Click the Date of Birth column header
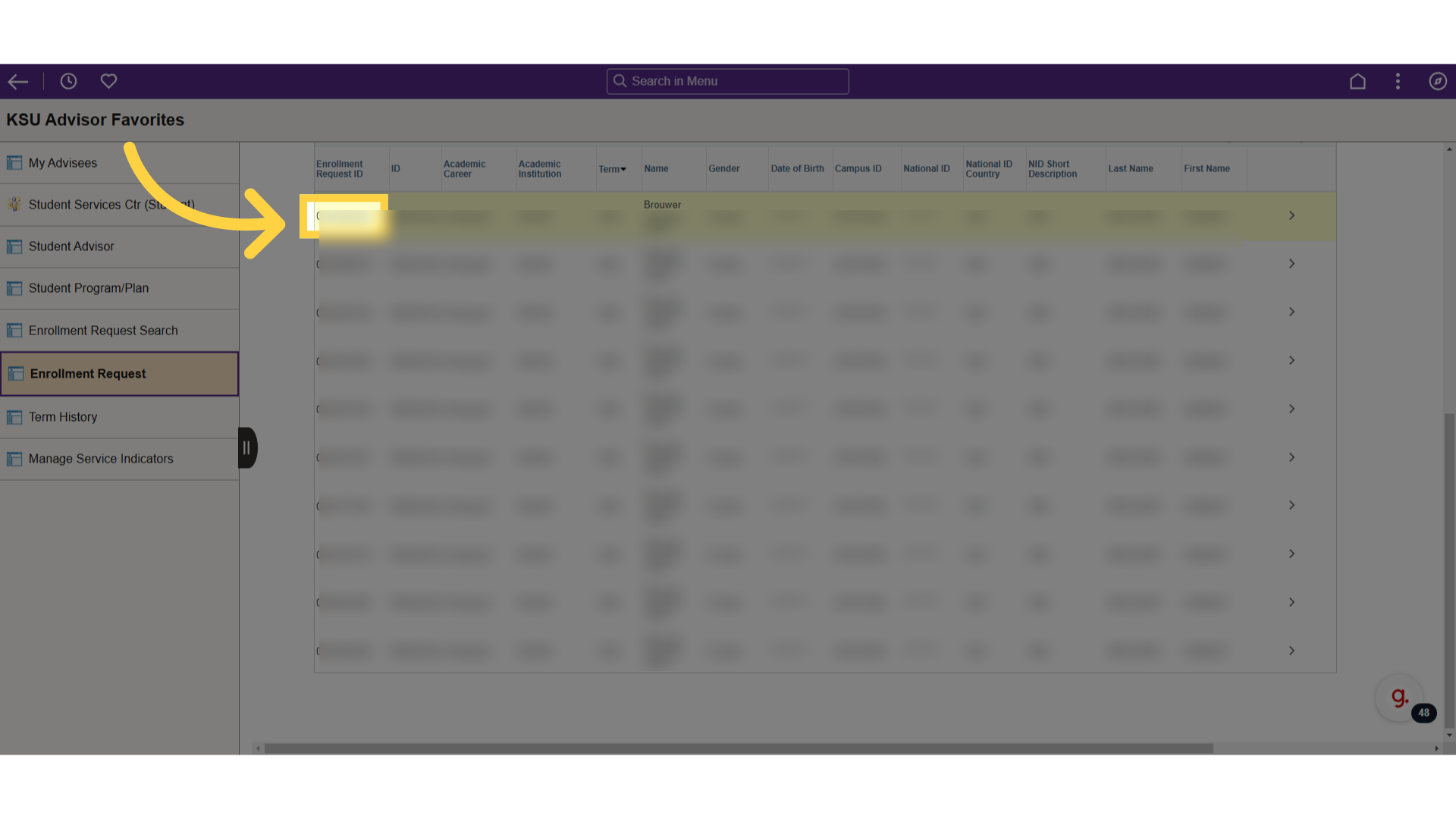1456x819 pixels. coord(797,168)
